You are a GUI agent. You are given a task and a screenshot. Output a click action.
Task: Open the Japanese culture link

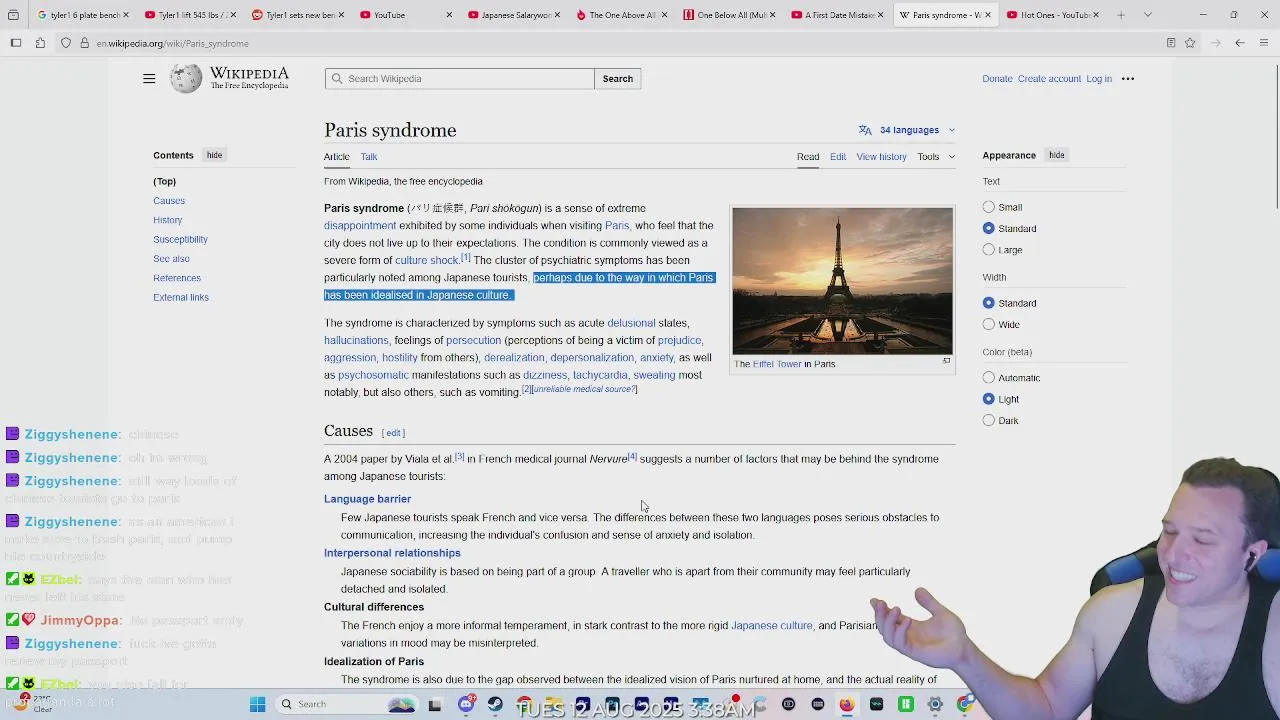click(x=771, y=626)
